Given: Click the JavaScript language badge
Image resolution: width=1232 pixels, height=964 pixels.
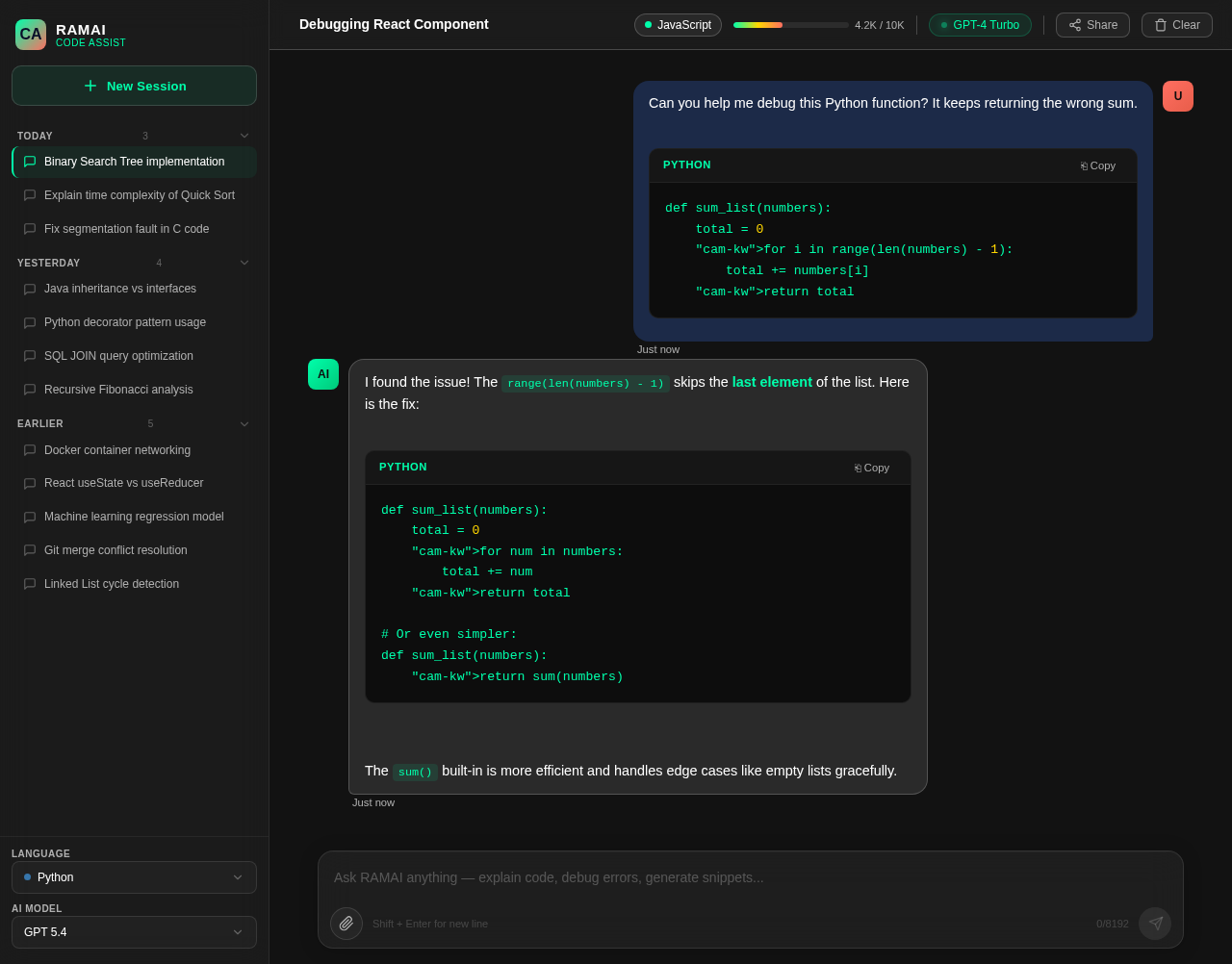Looking at the screenshot, I should [x=678, y=25].
